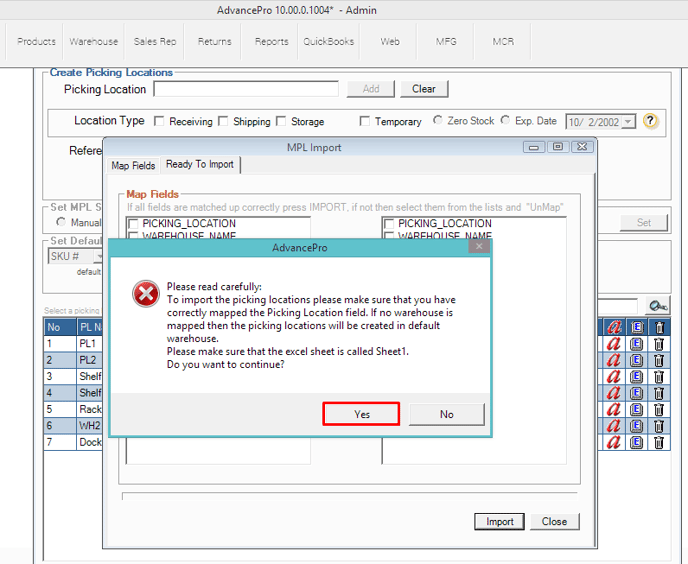Screen dimensions: 688x564
Task: Open the QuickBooks menu
Action: 329,42
